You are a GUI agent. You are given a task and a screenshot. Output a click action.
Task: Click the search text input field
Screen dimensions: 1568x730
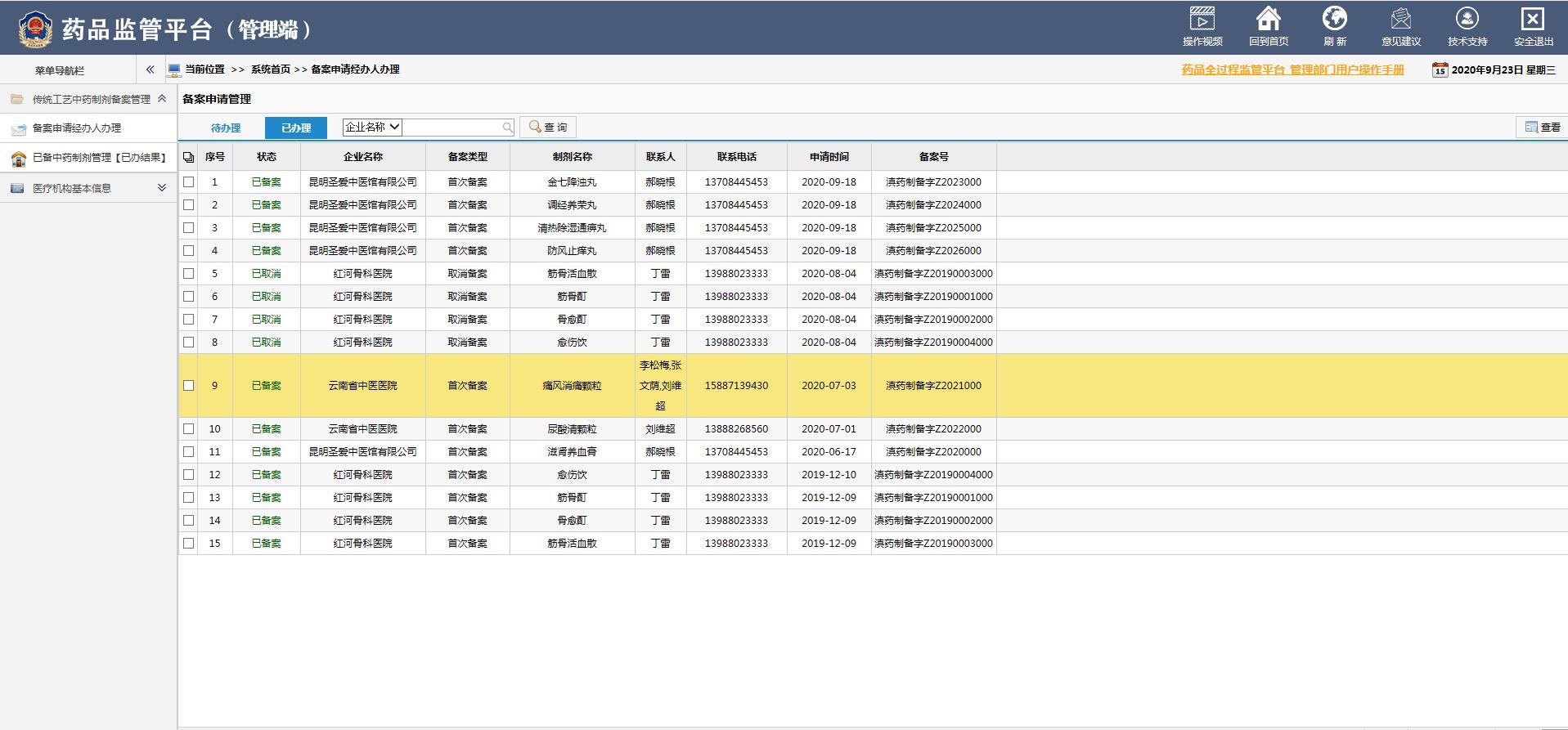point(452,128)
